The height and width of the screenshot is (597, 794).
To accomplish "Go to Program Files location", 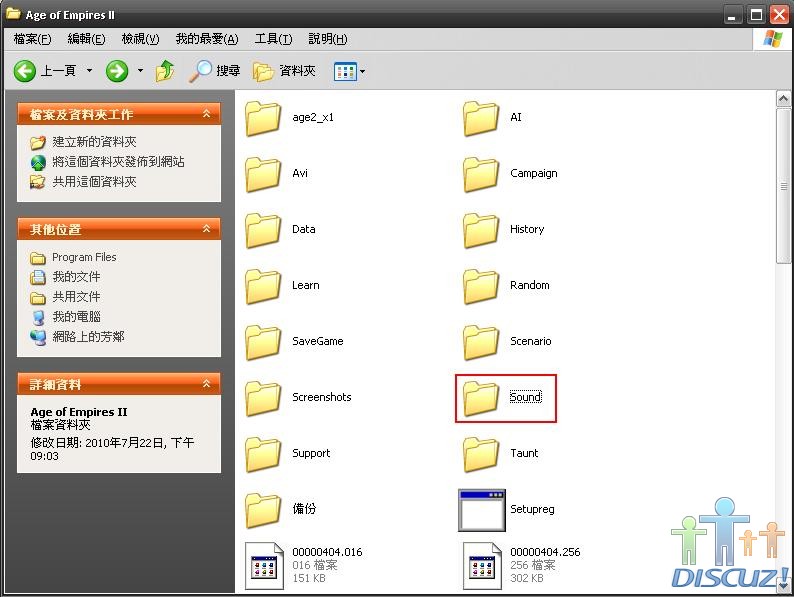I will tap(84, 257).
